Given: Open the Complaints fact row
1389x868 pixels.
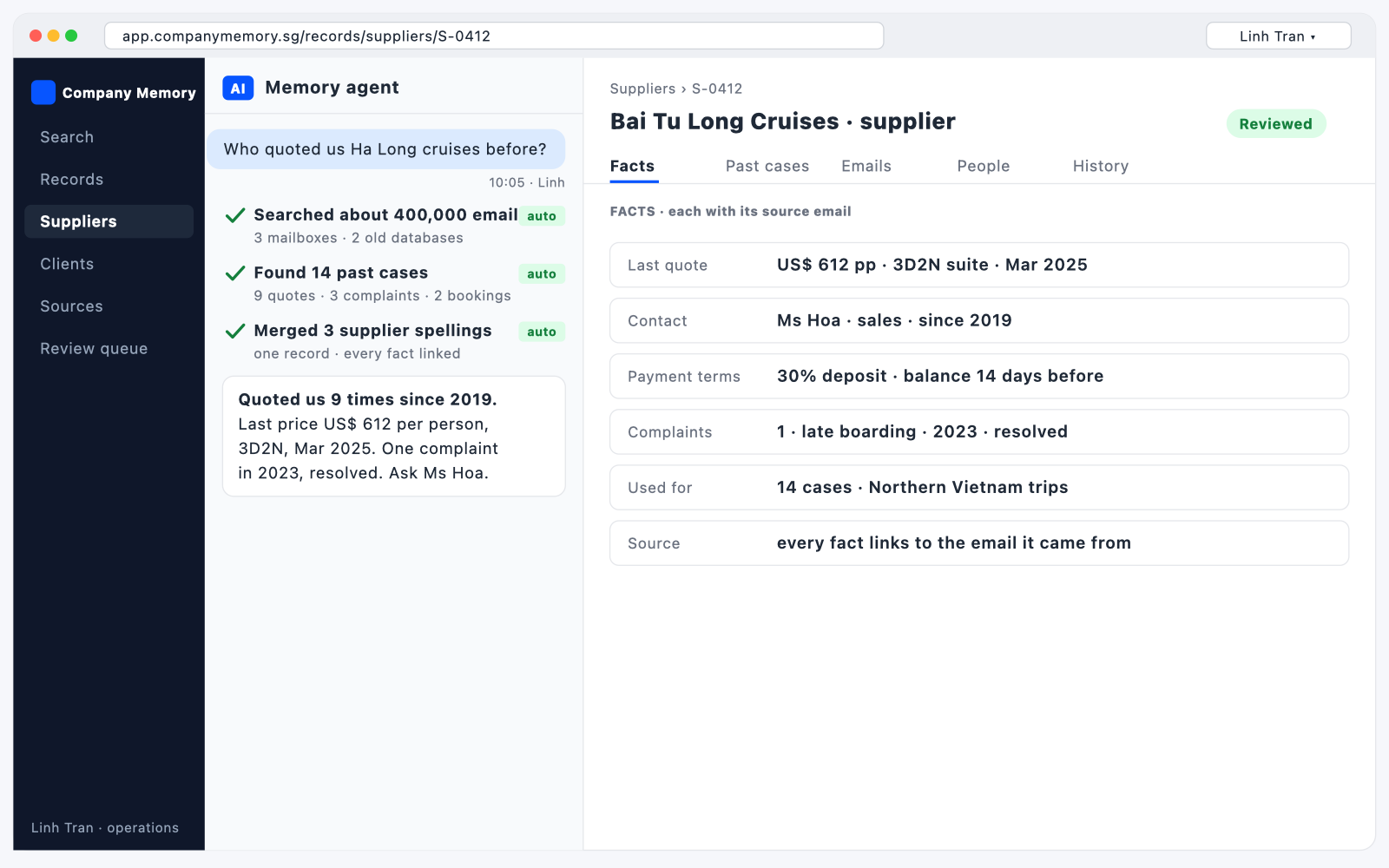Looking at the screenshot, I should [x=979, y=431].
